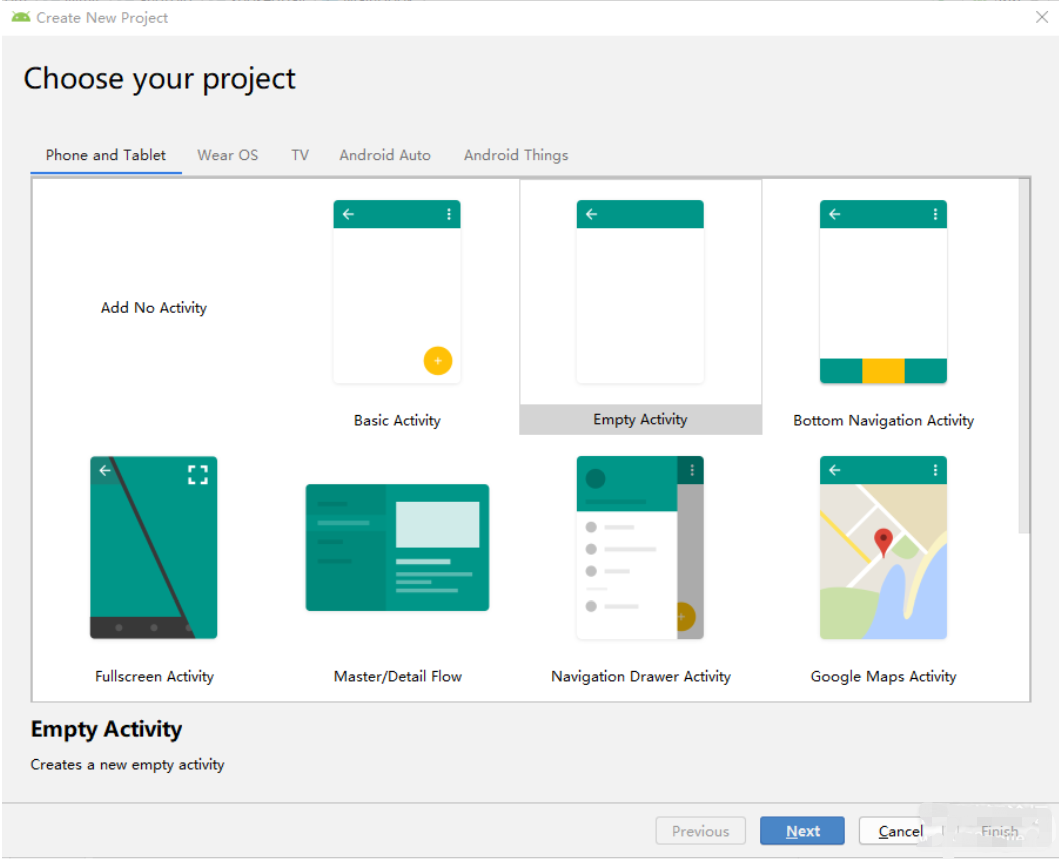This screenshot has height=859, width=1059.
Task: Click the back arrow in Google Maps preview
Action: click(835, 470)
